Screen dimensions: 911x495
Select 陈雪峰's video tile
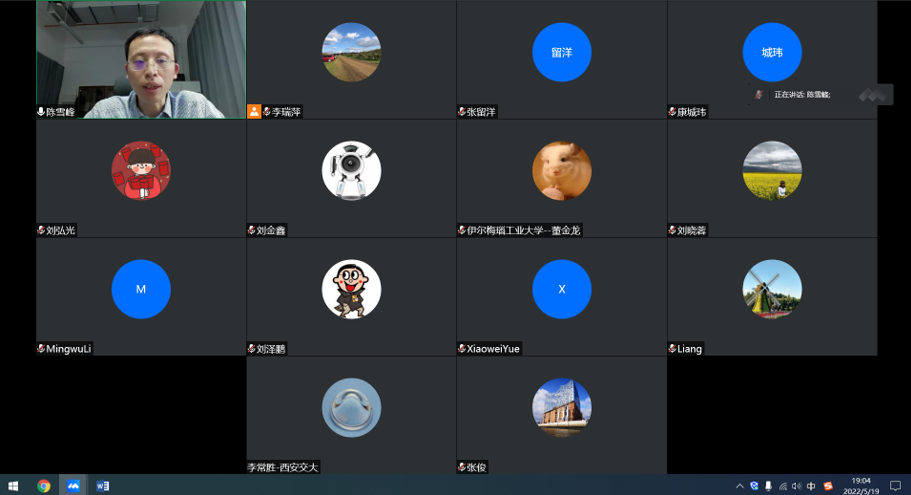pos(141,59)
